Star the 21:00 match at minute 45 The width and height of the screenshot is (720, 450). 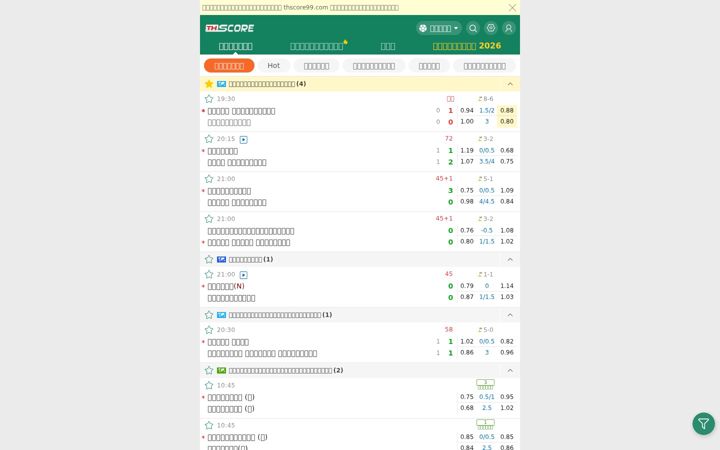[209, 274]
